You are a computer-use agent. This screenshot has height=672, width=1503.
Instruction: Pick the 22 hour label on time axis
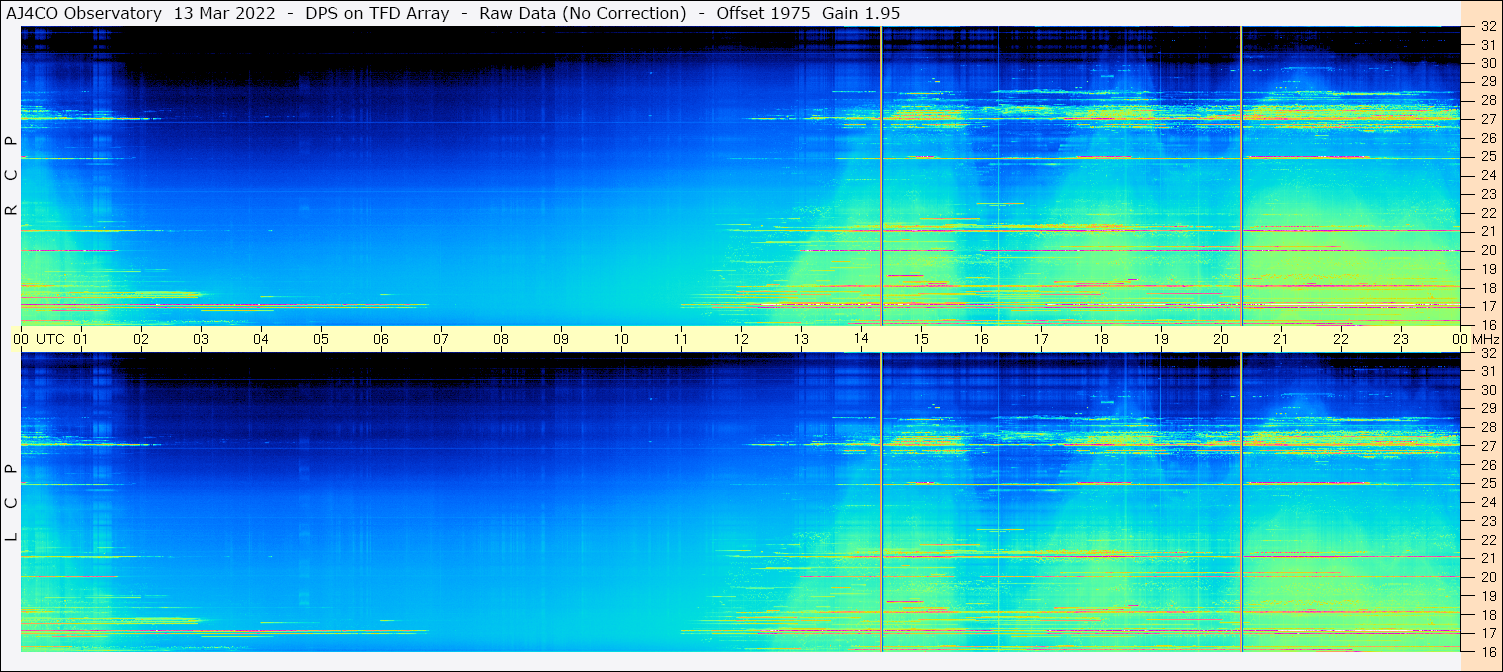click(1341, 339)
